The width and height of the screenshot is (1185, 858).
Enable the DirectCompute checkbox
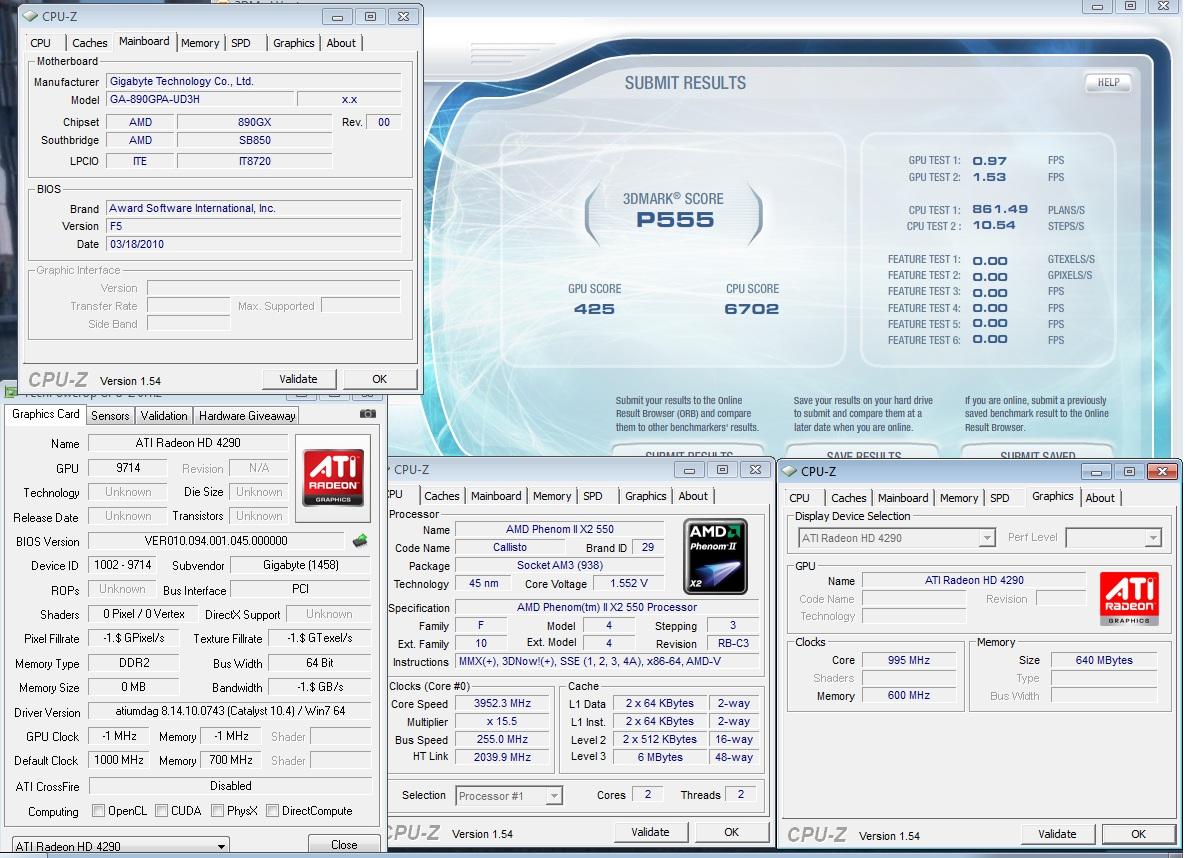click(x=273, y=810)
